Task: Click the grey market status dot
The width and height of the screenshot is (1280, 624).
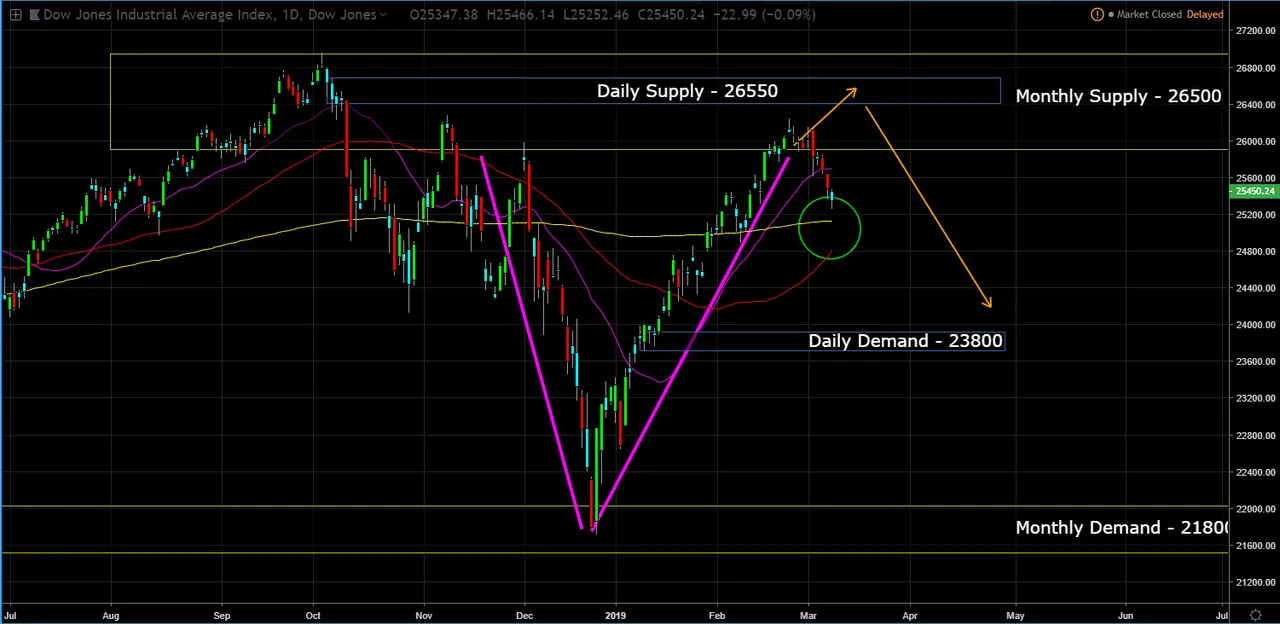Action: (x=1110, y=15)
